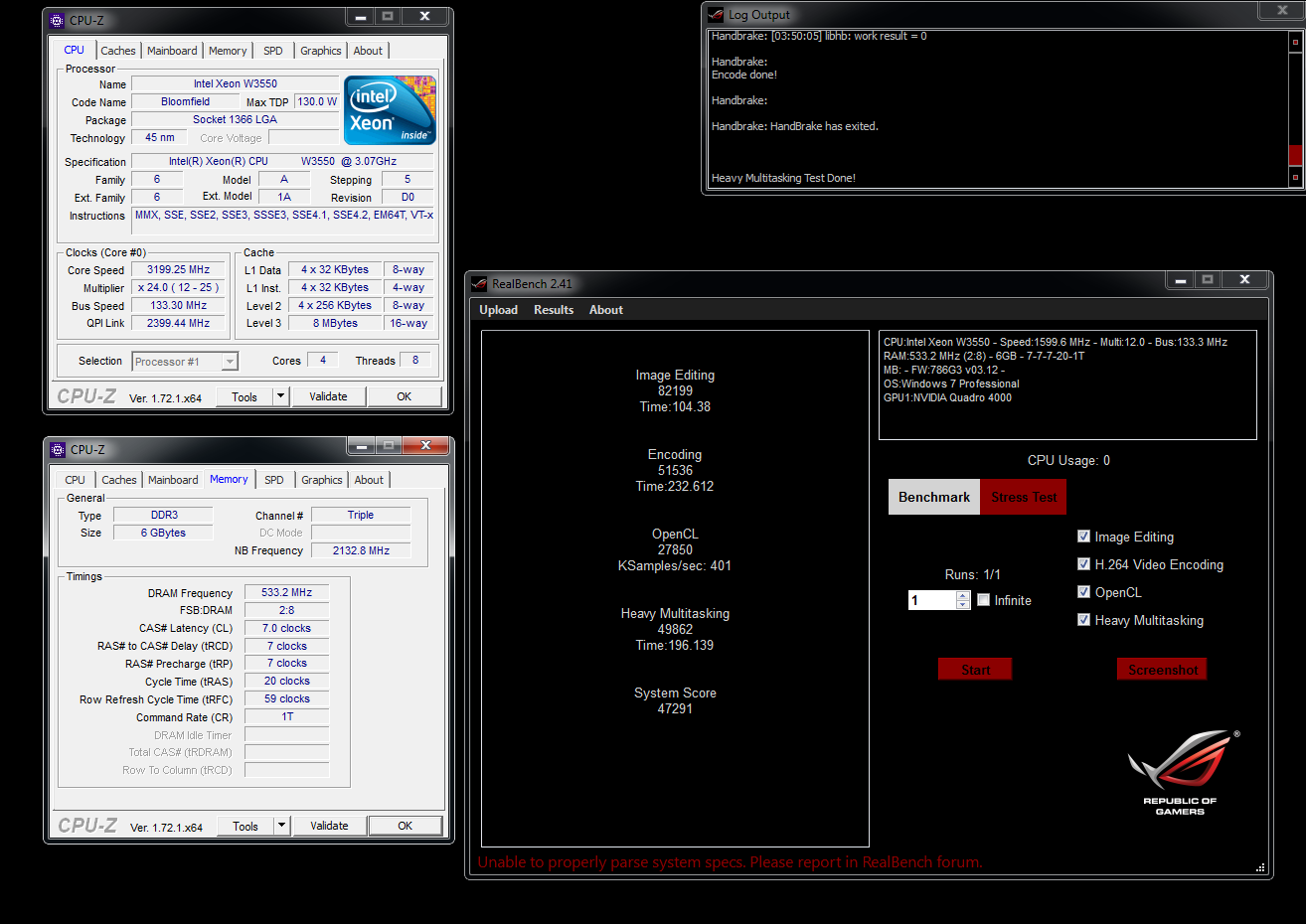Switch to the Caches tab in top CPU-Z

click(x=118, y=51)
